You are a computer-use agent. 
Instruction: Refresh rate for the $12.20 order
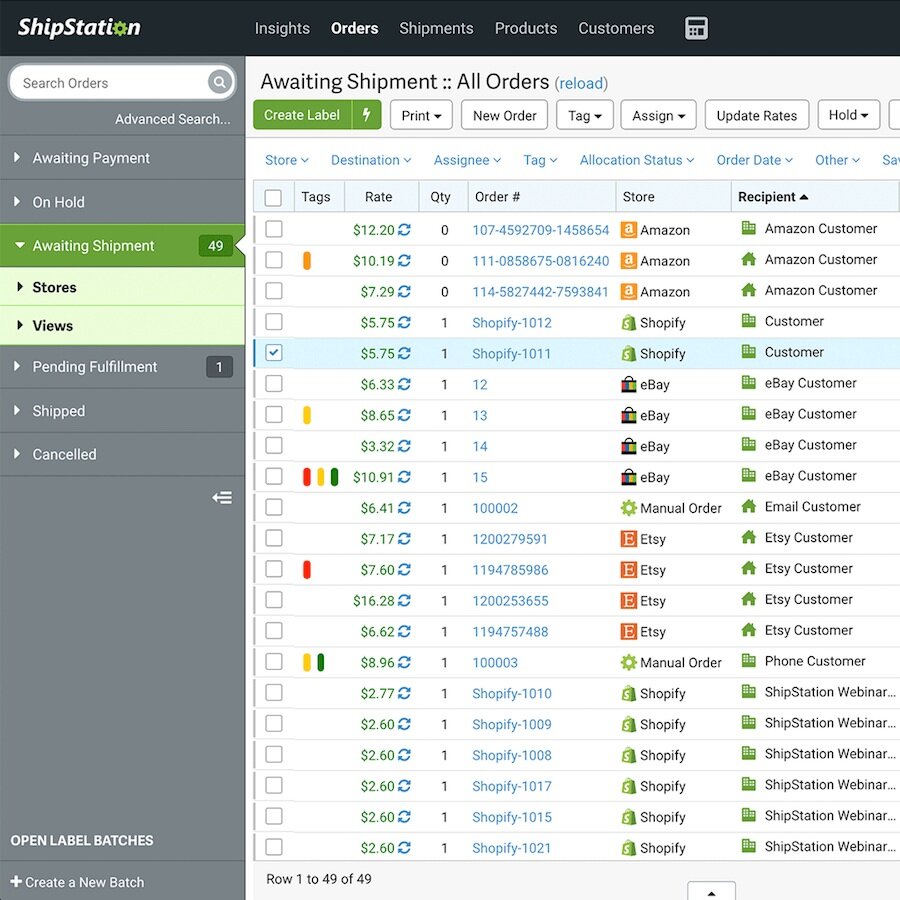tap(404, 230)
